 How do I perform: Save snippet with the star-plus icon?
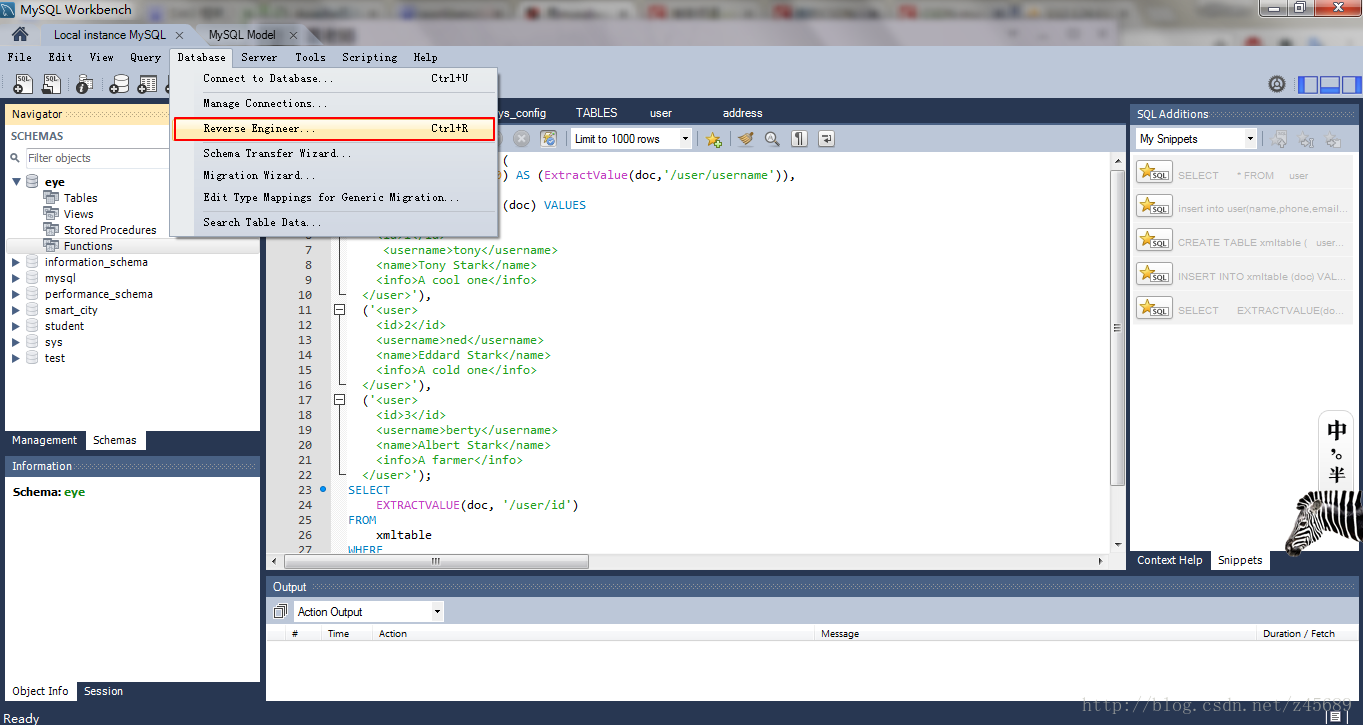[713, 139]
